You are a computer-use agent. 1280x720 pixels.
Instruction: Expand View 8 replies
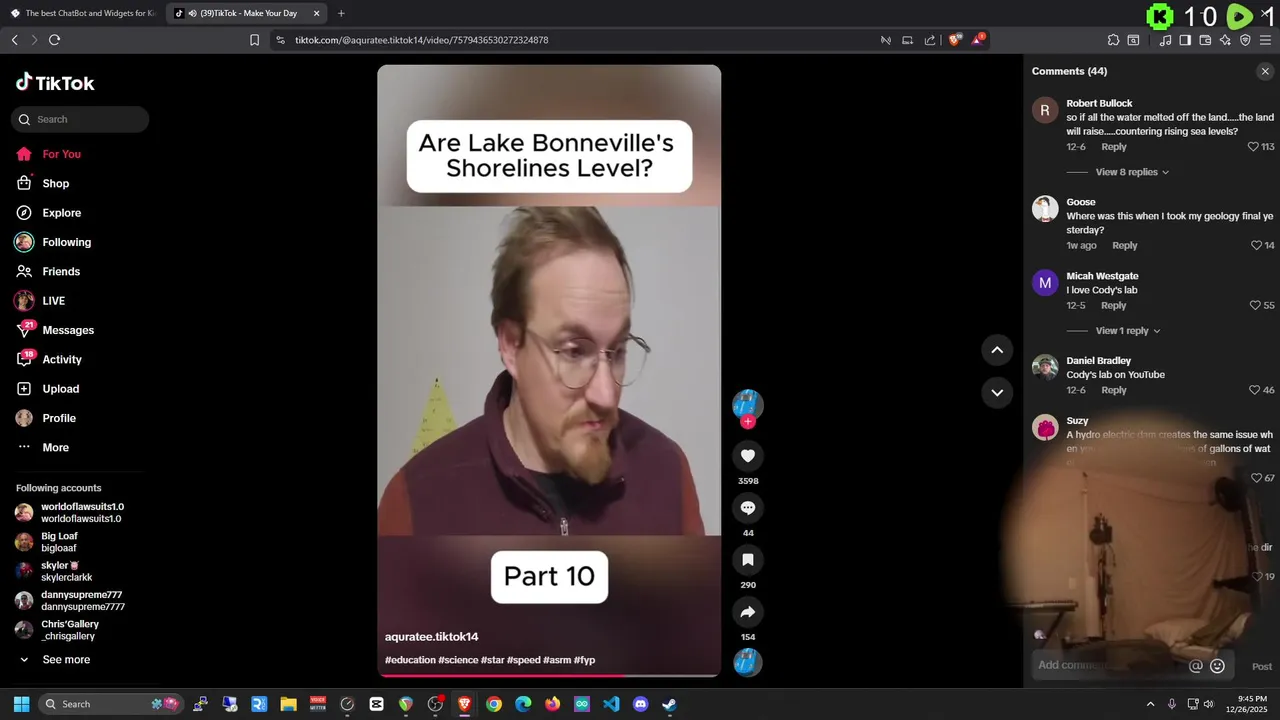[x=1132, y=172]
